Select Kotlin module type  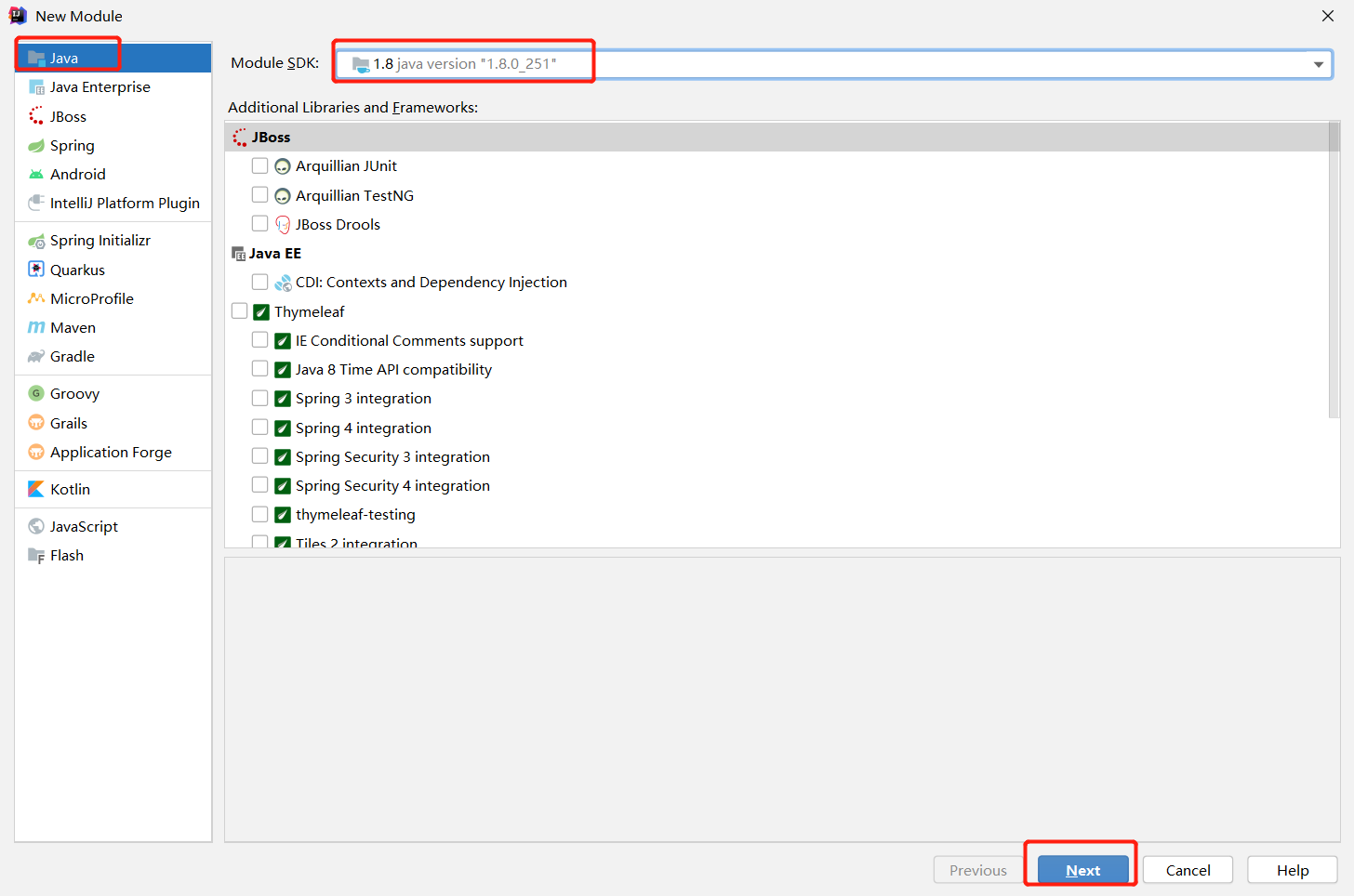[113, 490]
